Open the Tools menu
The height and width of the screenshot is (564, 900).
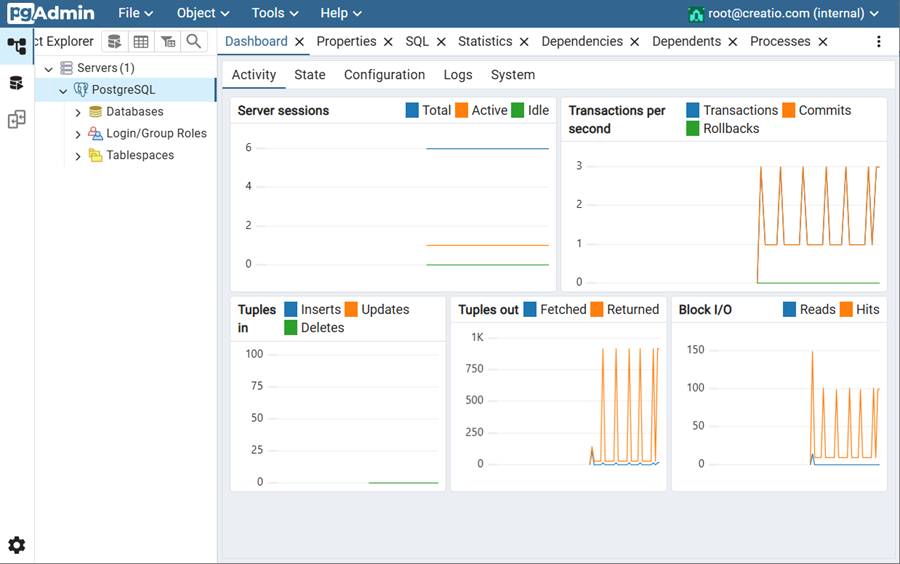tap(275, 13)
